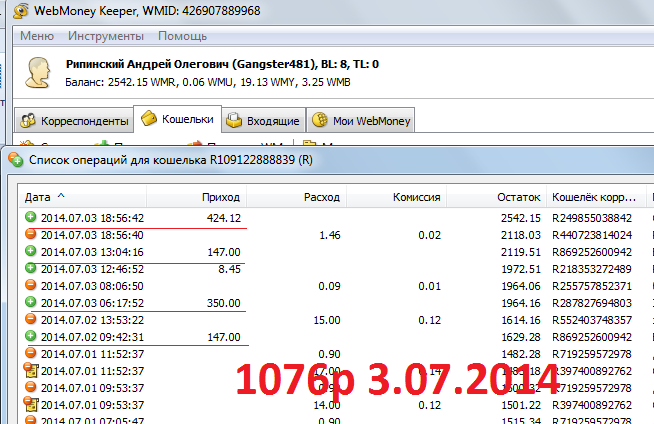The width and height of the screenshot is (654, 424).
Task: Sort by the Расход column header
Action: pyautogui.click(x=296, y=197)
